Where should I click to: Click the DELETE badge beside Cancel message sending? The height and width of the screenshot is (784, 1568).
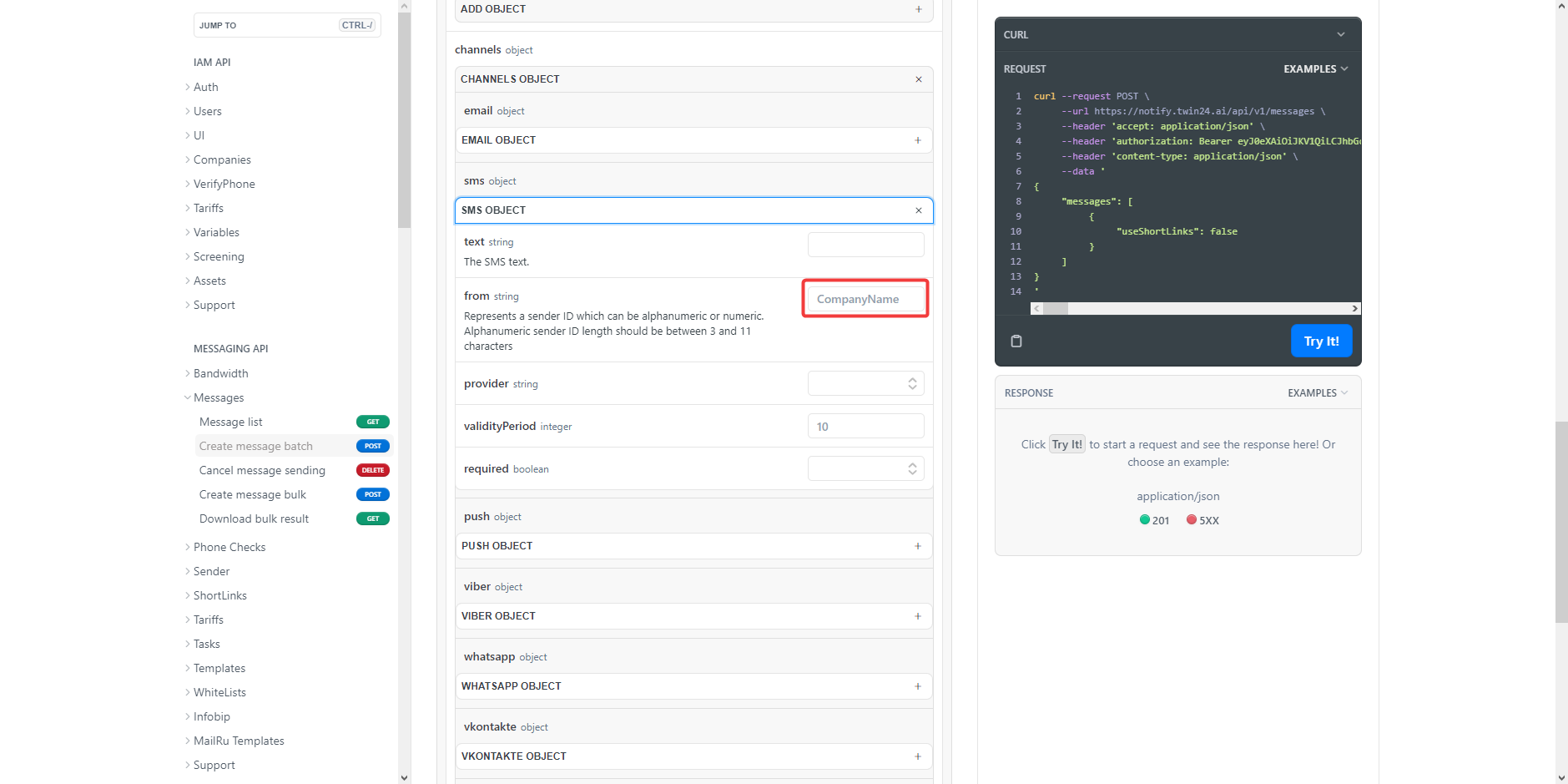click(x=373, y=470)
